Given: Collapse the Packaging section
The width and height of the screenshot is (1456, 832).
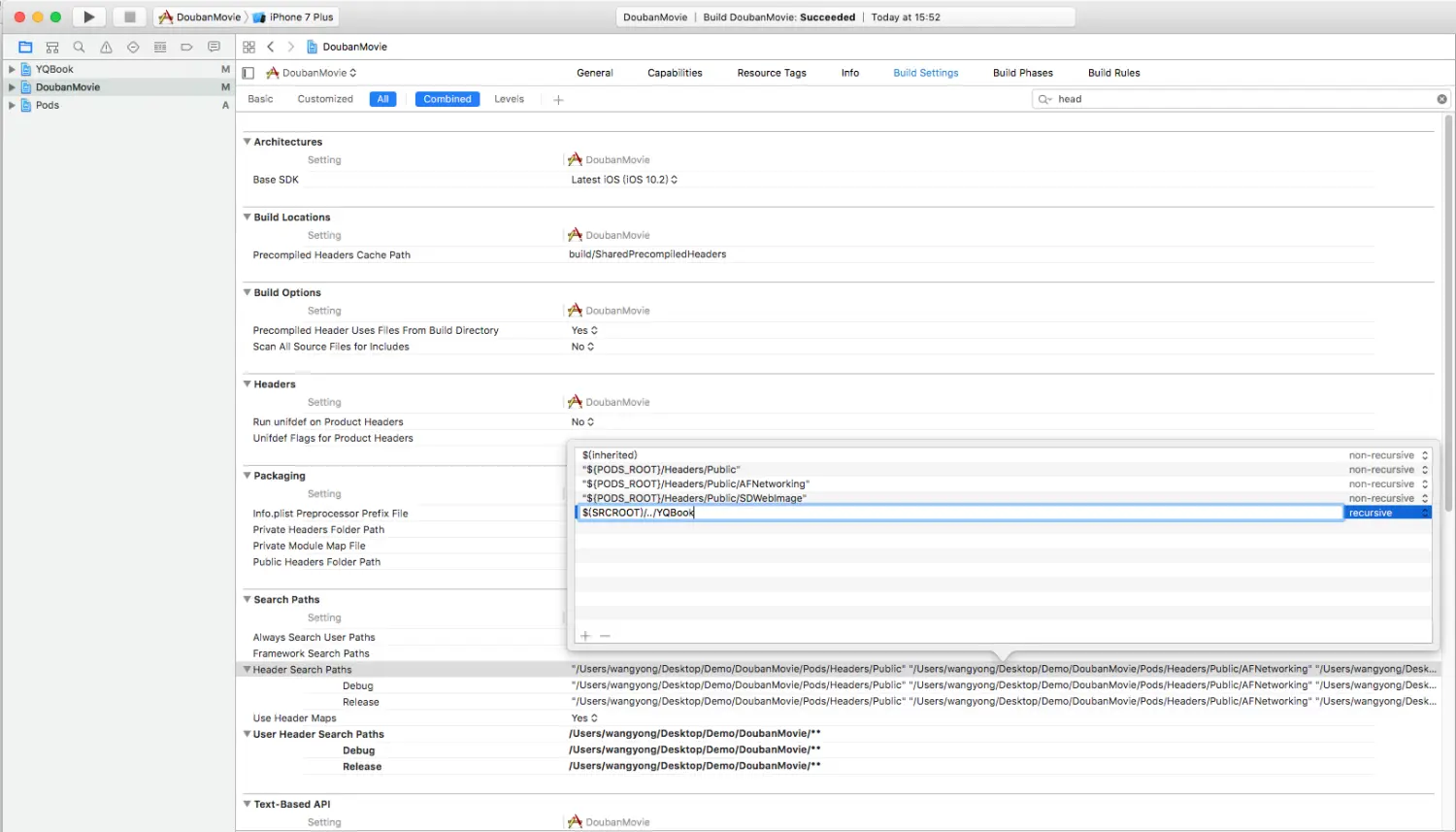Looking at the screenshot, I should (247, 476).
